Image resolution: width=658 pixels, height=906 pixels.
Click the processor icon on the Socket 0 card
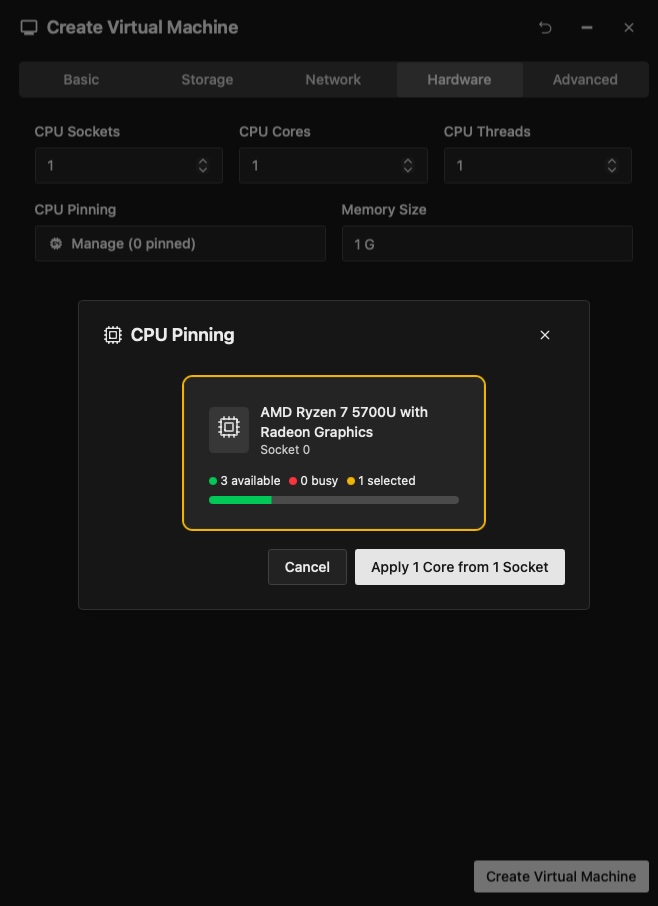coord(229,428)
